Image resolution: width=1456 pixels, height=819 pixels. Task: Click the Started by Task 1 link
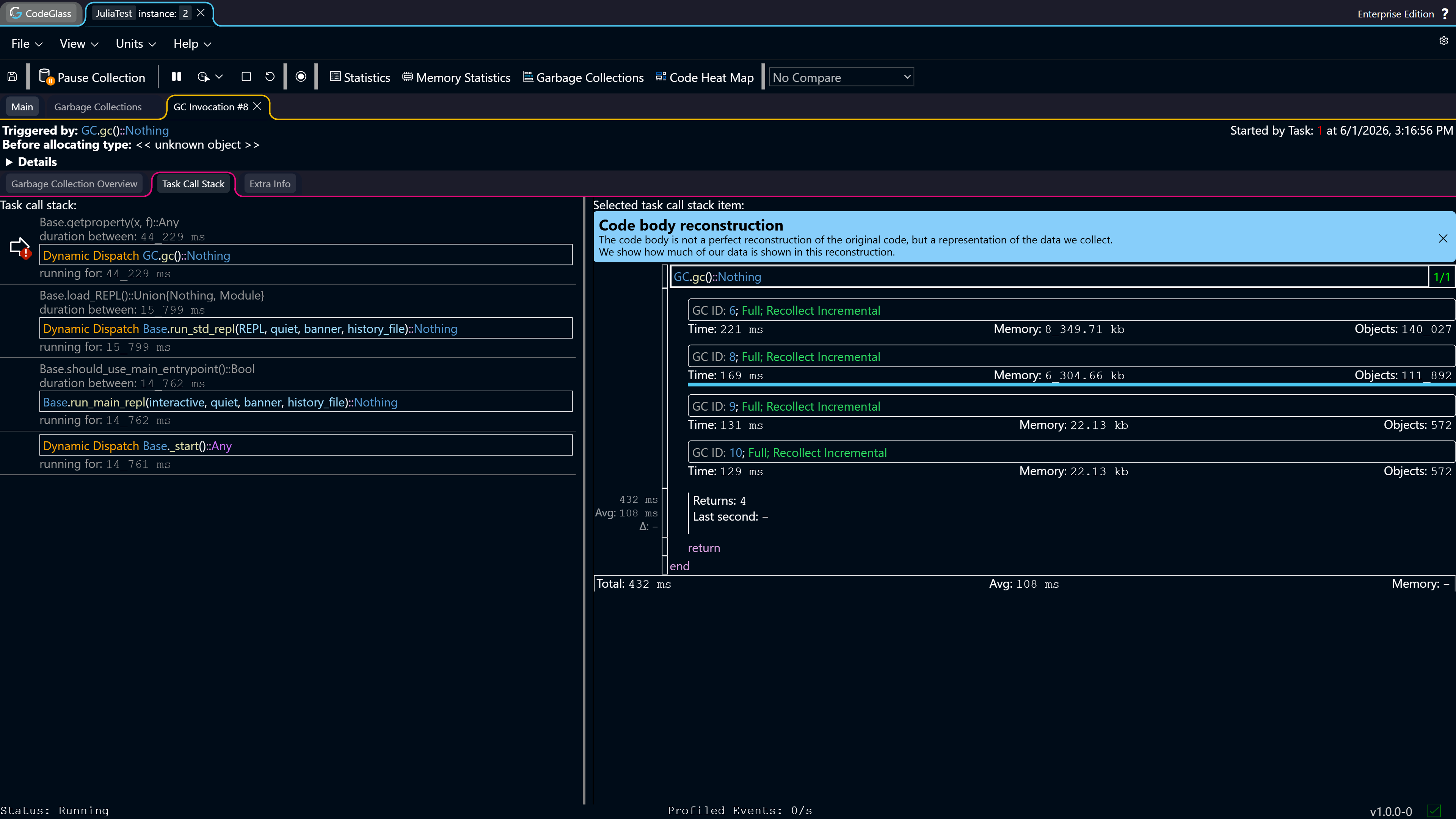[1320, 130]
